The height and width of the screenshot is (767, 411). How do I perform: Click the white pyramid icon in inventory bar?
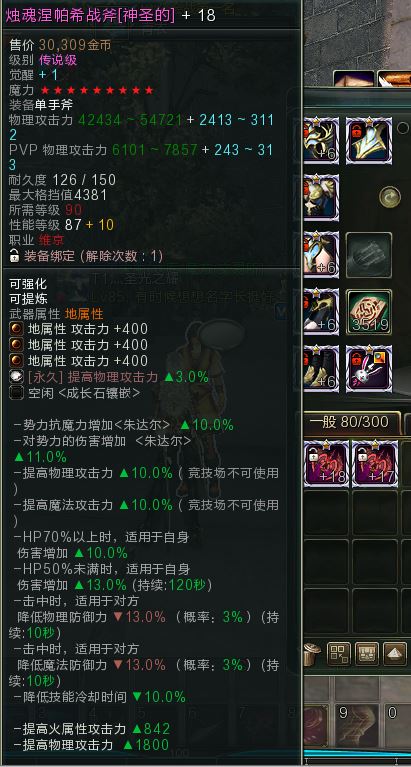pos(395,654)
